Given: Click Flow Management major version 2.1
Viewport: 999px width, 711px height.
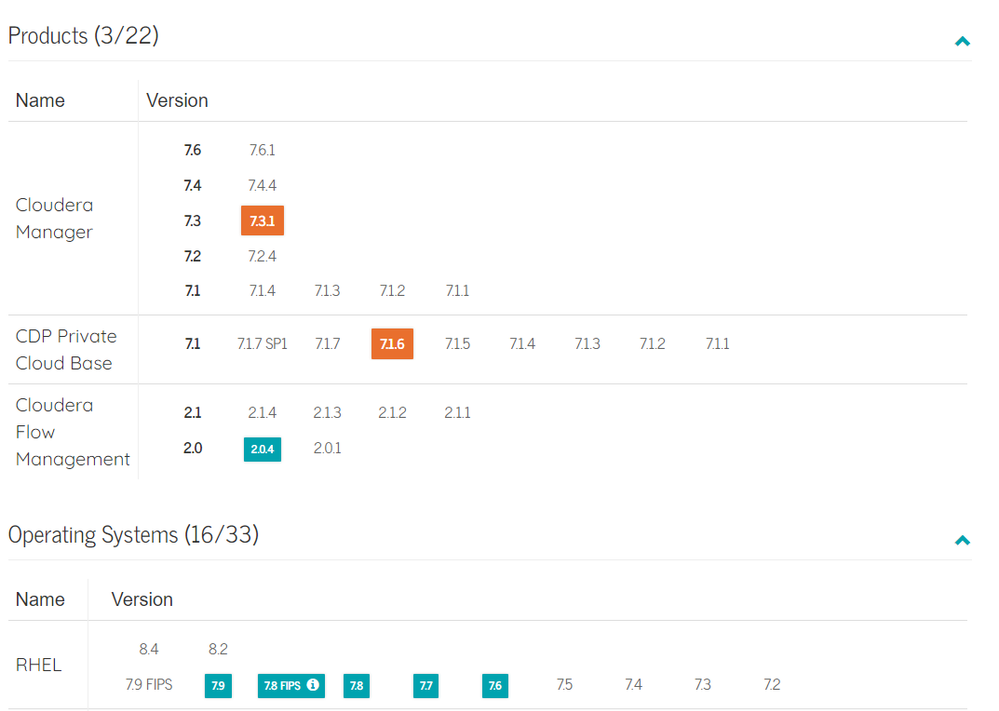Looking at the screenshot, I should (x=192, y=413).
